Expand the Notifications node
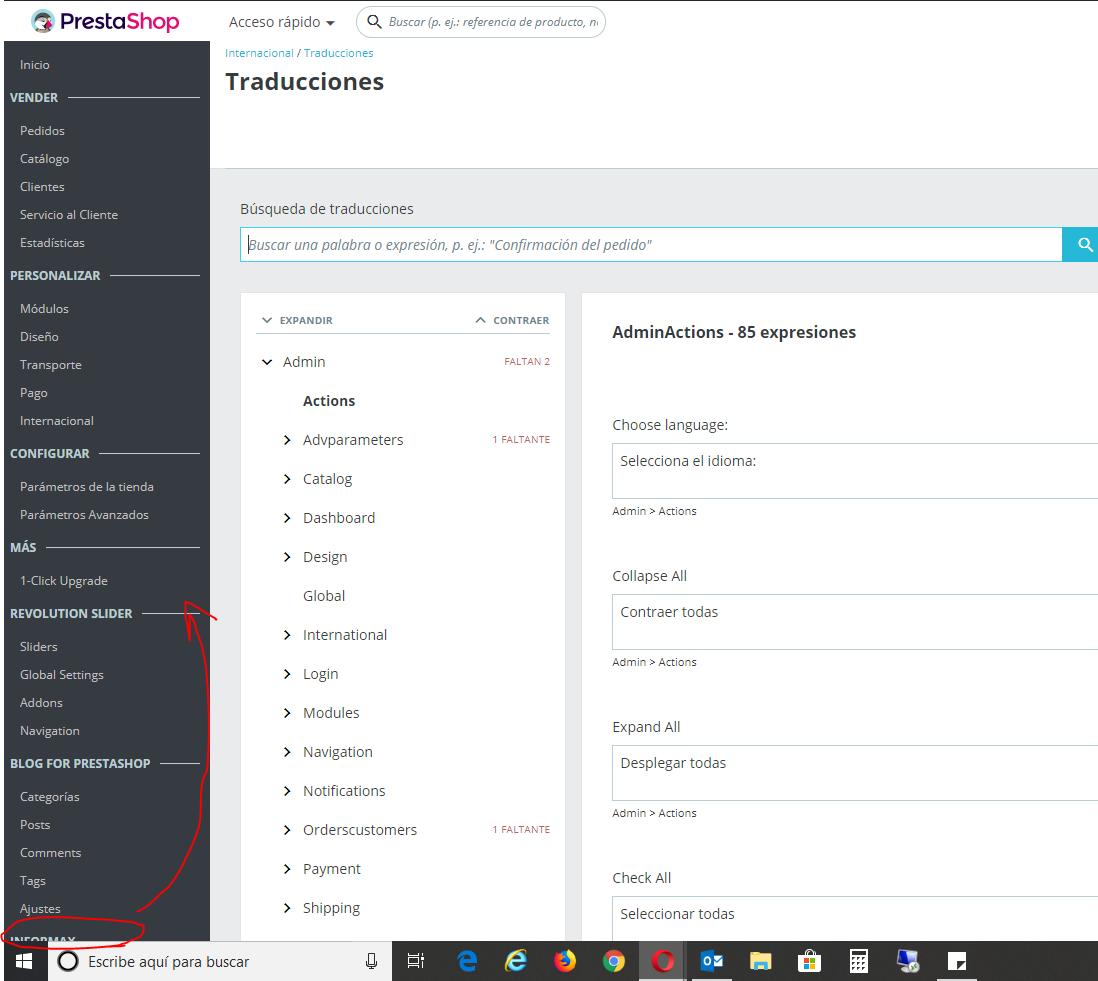Screen dimensions: 1098x981 pos(287,791)
